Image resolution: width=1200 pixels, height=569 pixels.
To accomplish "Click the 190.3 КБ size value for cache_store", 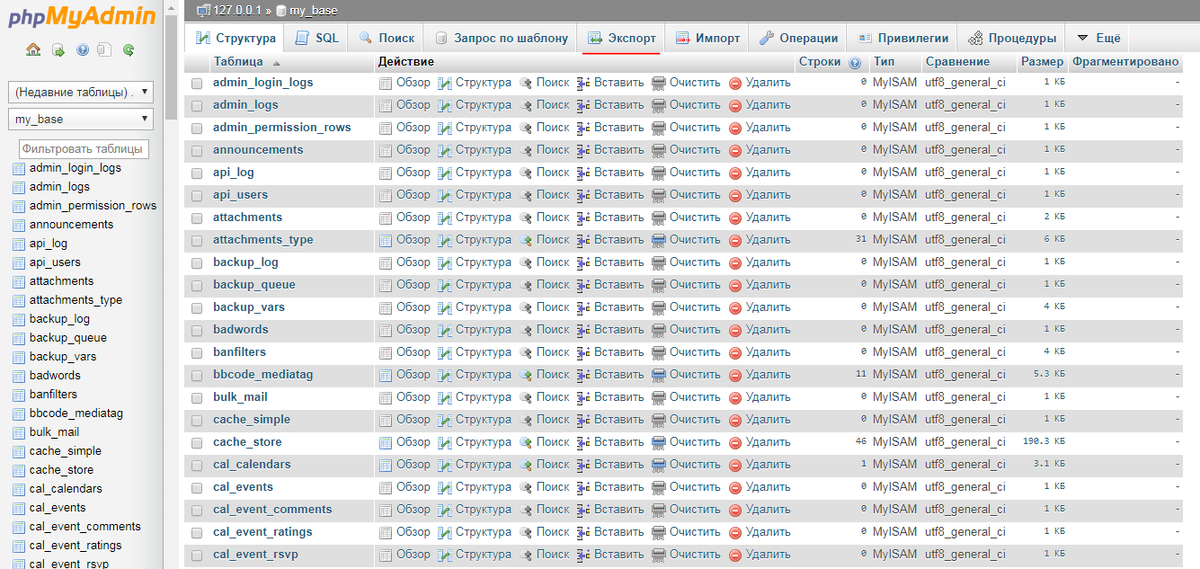I will pyautogui.click(x=1044, y=442).
